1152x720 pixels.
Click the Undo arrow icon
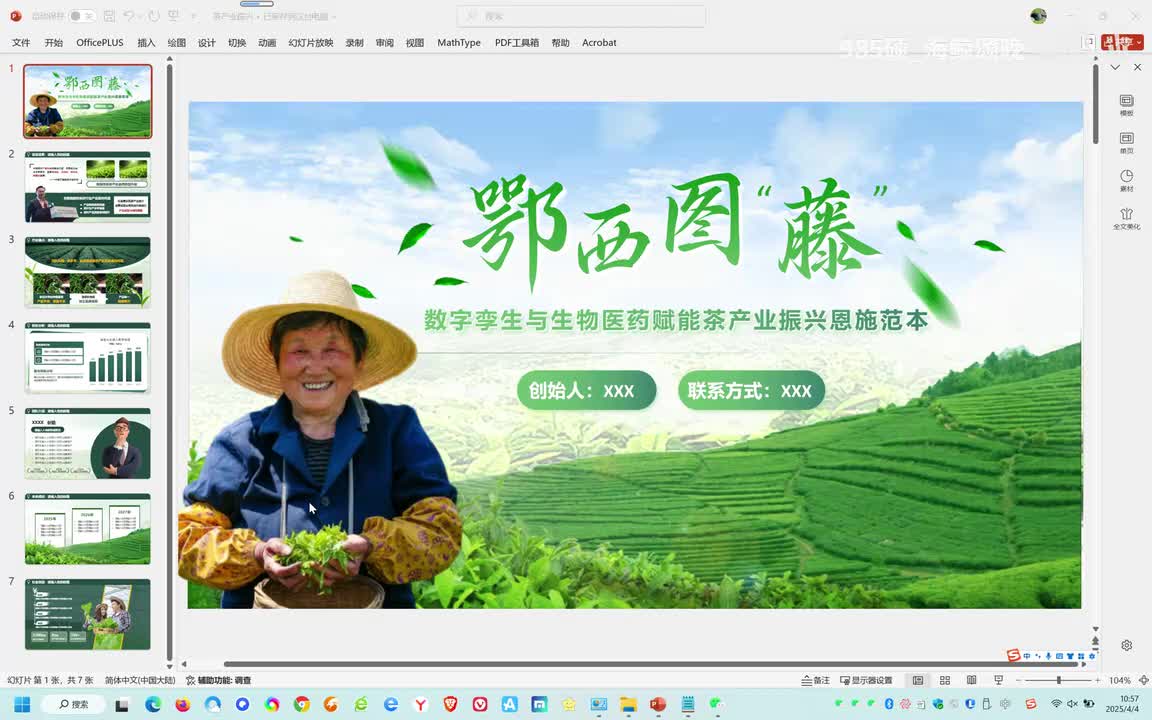point(129,15)
